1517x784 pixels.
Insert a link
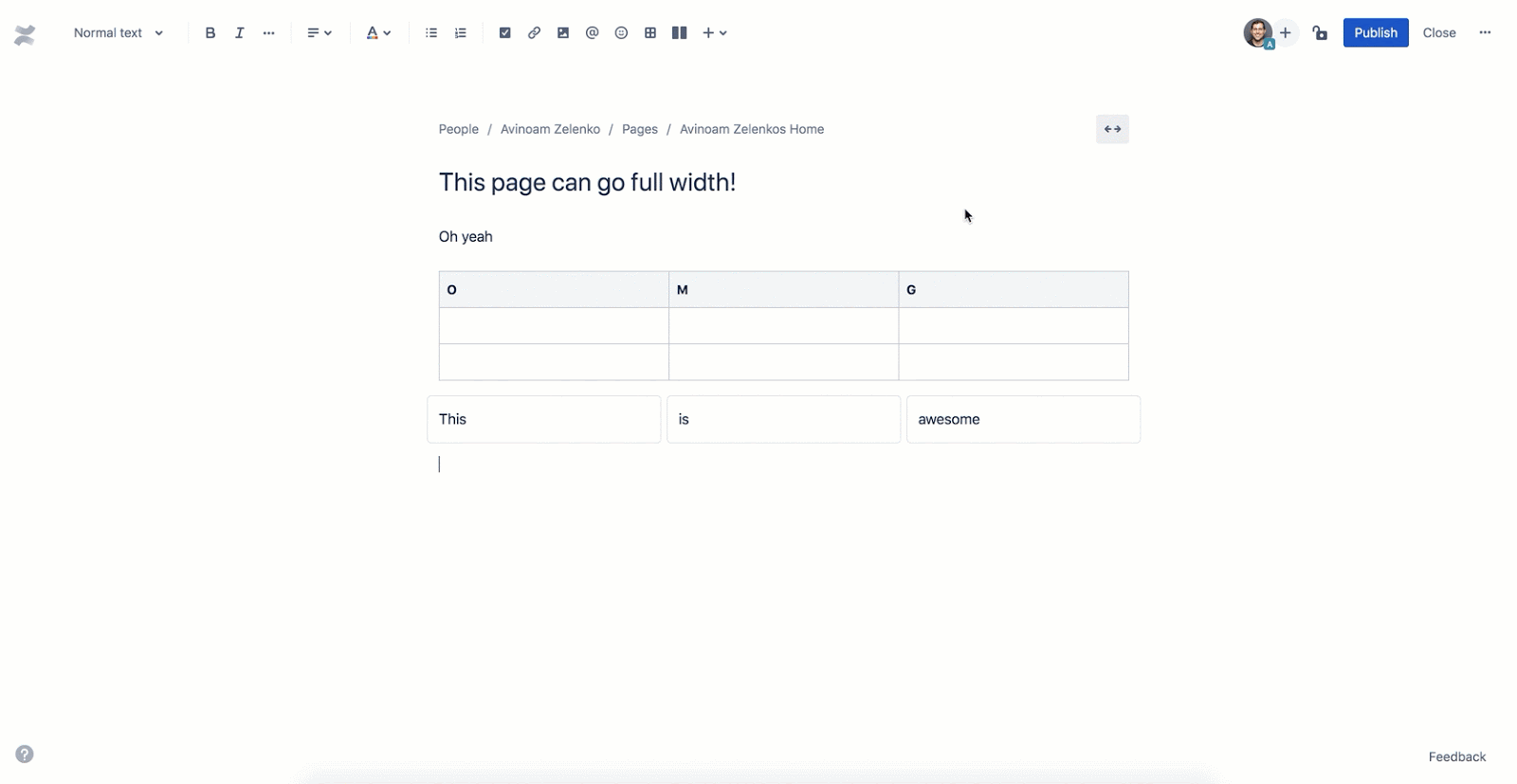coord(535,33)
